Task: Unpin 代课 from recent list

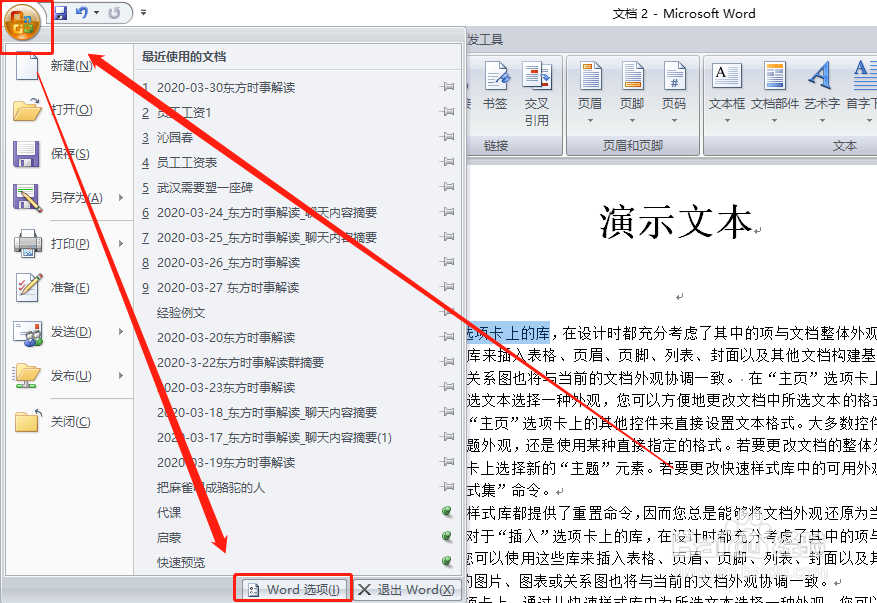Action: click(446, 511)
